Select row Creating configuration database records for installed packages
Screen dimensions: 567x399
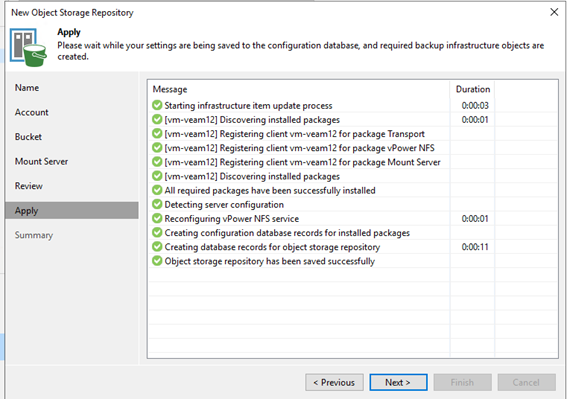click(x=353, y=232)
